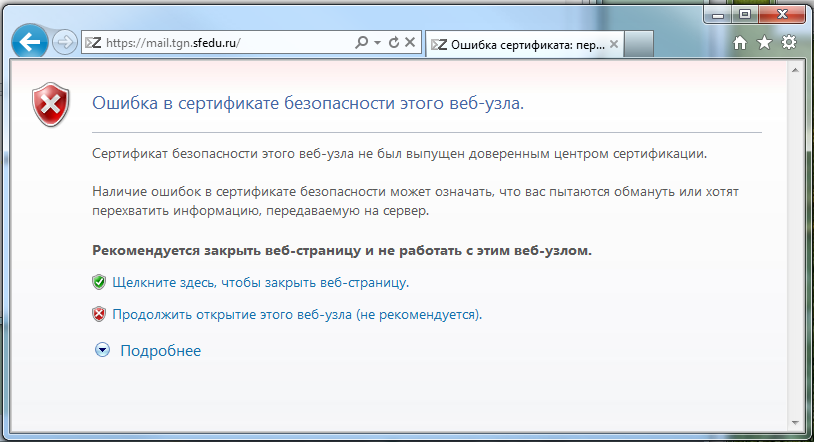
Task: Stop loading with the address bar X
Action: pyautogui.click(x=410, y=42)
